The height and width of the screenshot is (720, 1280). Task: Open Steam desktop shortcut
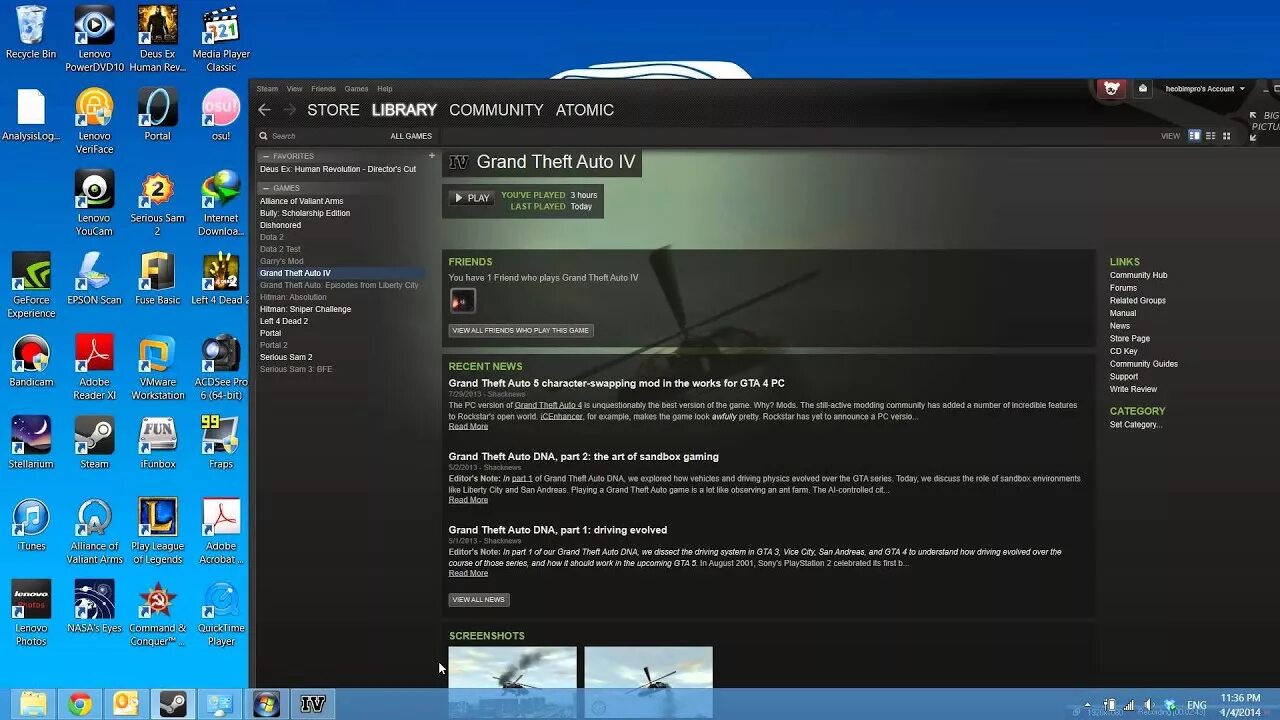click(x=94, y=443)
